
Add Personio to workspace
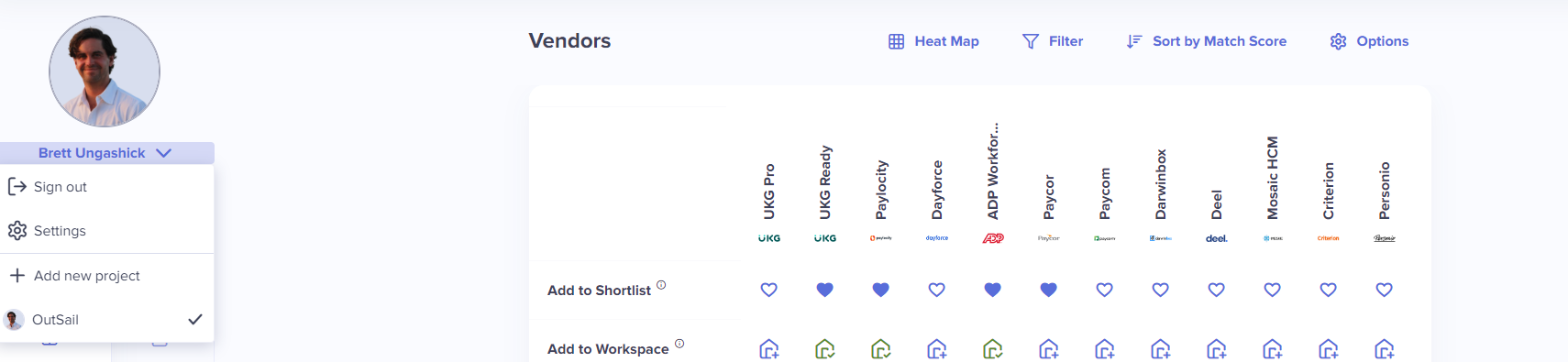1385,349
